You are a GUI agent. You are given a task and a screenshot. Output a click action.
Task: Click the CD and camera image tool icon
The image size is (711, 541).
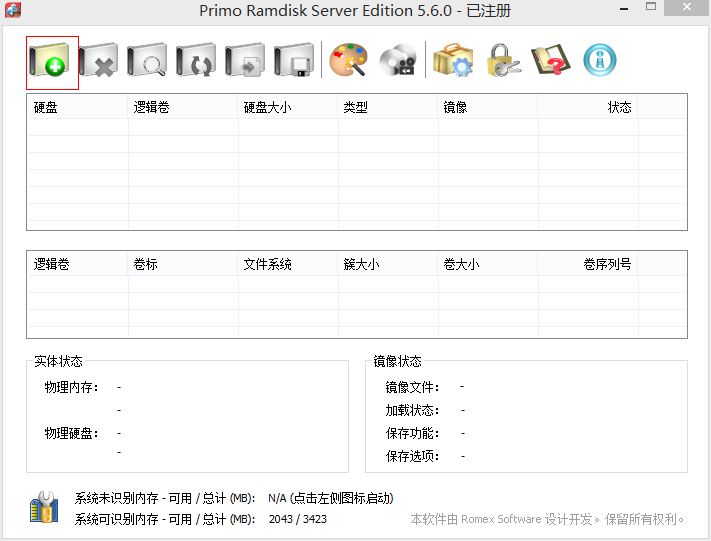coord(399,60)
